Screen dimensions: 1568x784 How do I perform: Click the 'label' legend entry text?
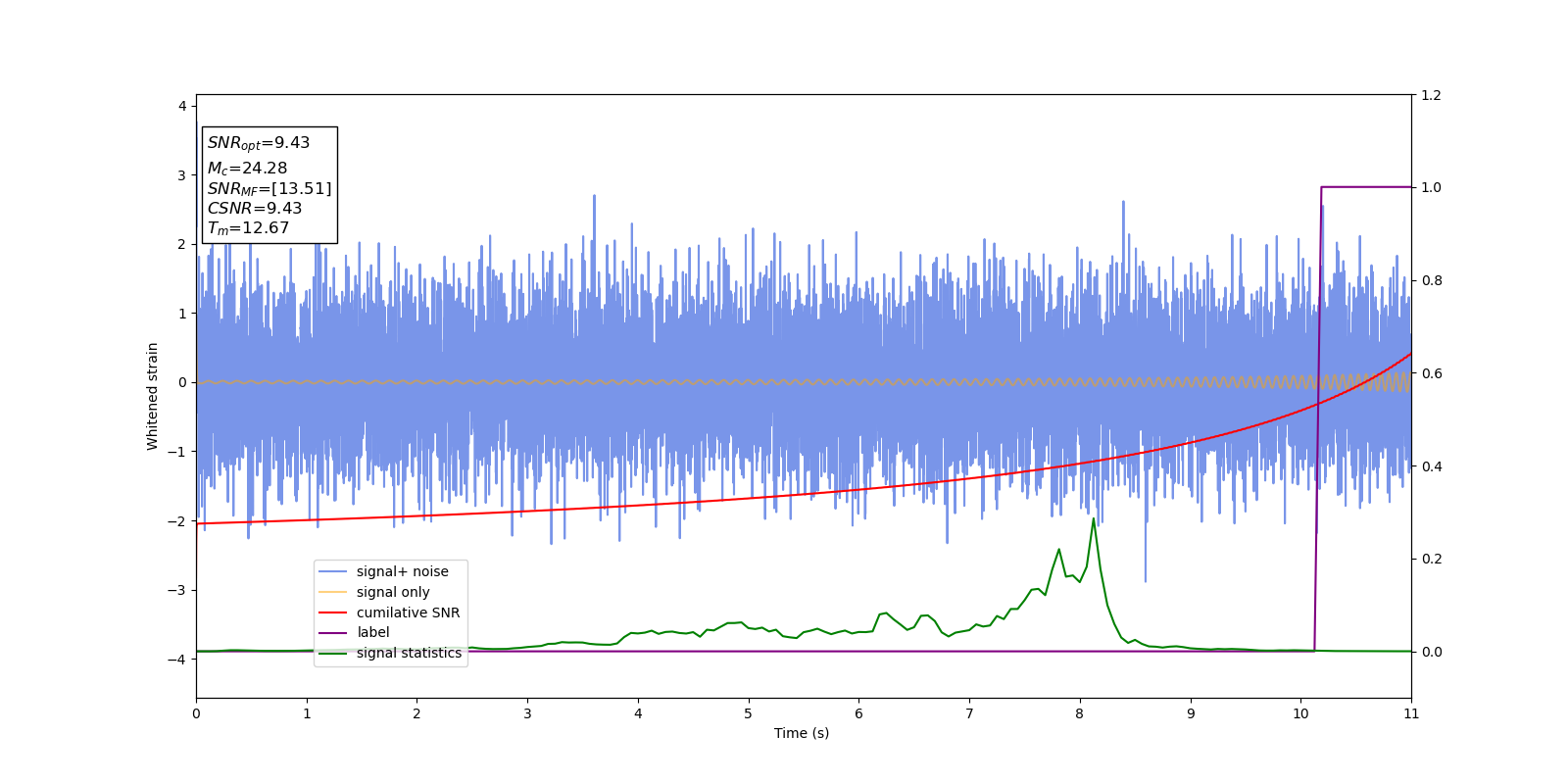[x=372, y=632]
